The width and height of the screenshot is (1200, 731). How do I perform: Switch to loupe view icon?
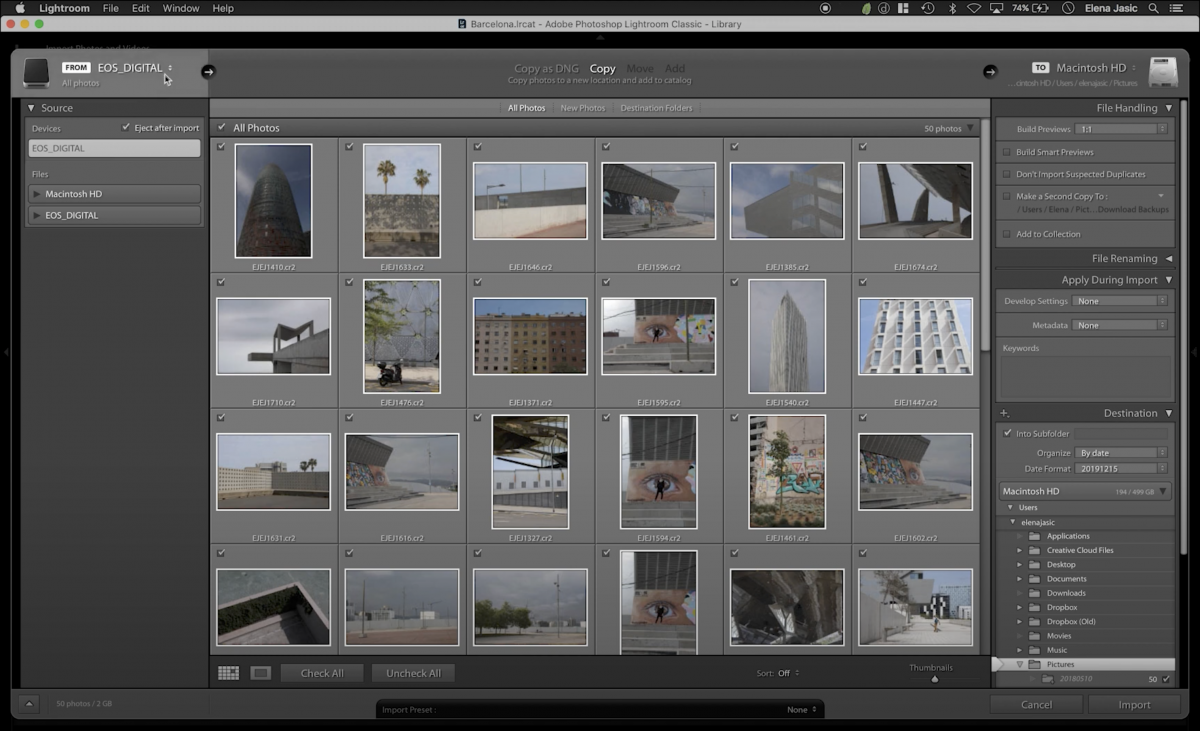pyautogui.click(x=260, y=672)
